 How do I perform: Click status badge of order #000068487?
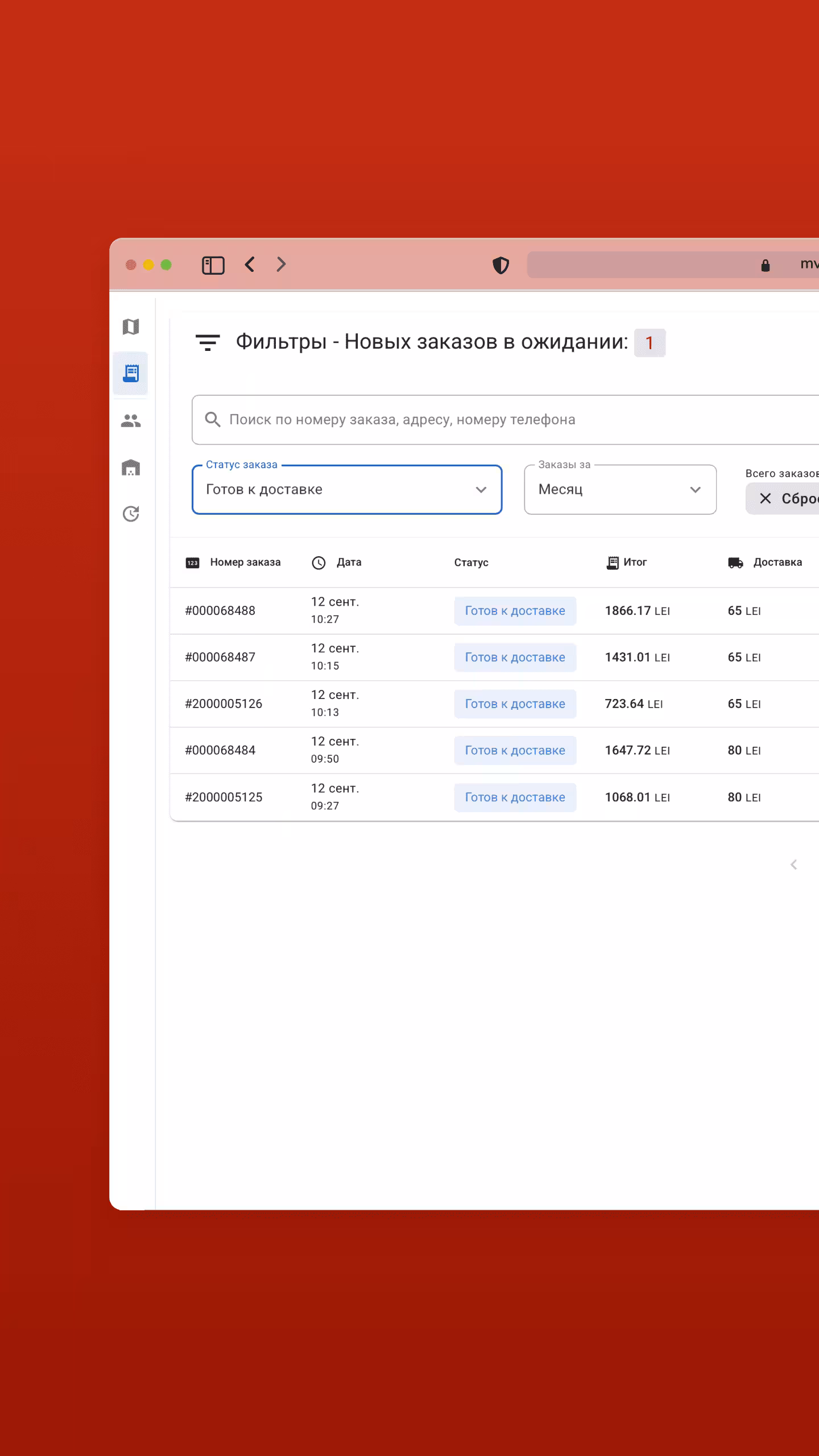(x=515, y=657)
